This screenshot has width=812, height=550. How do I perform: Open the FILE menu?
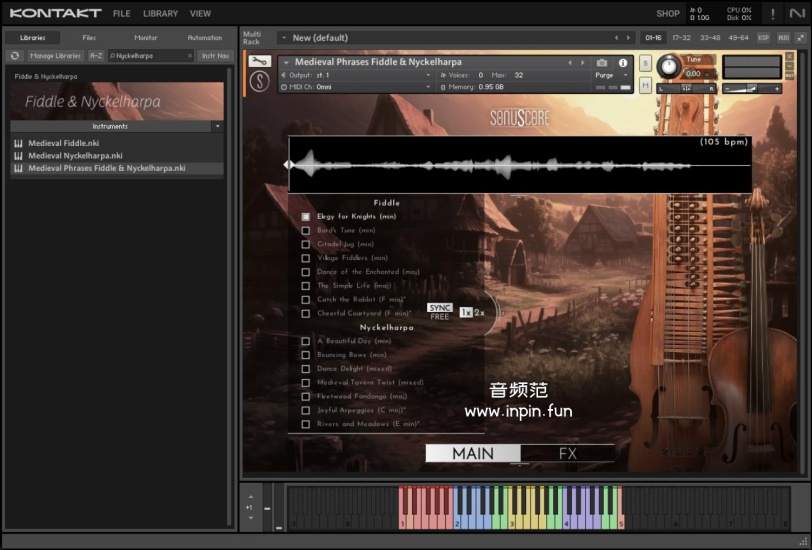click(122, 14)
